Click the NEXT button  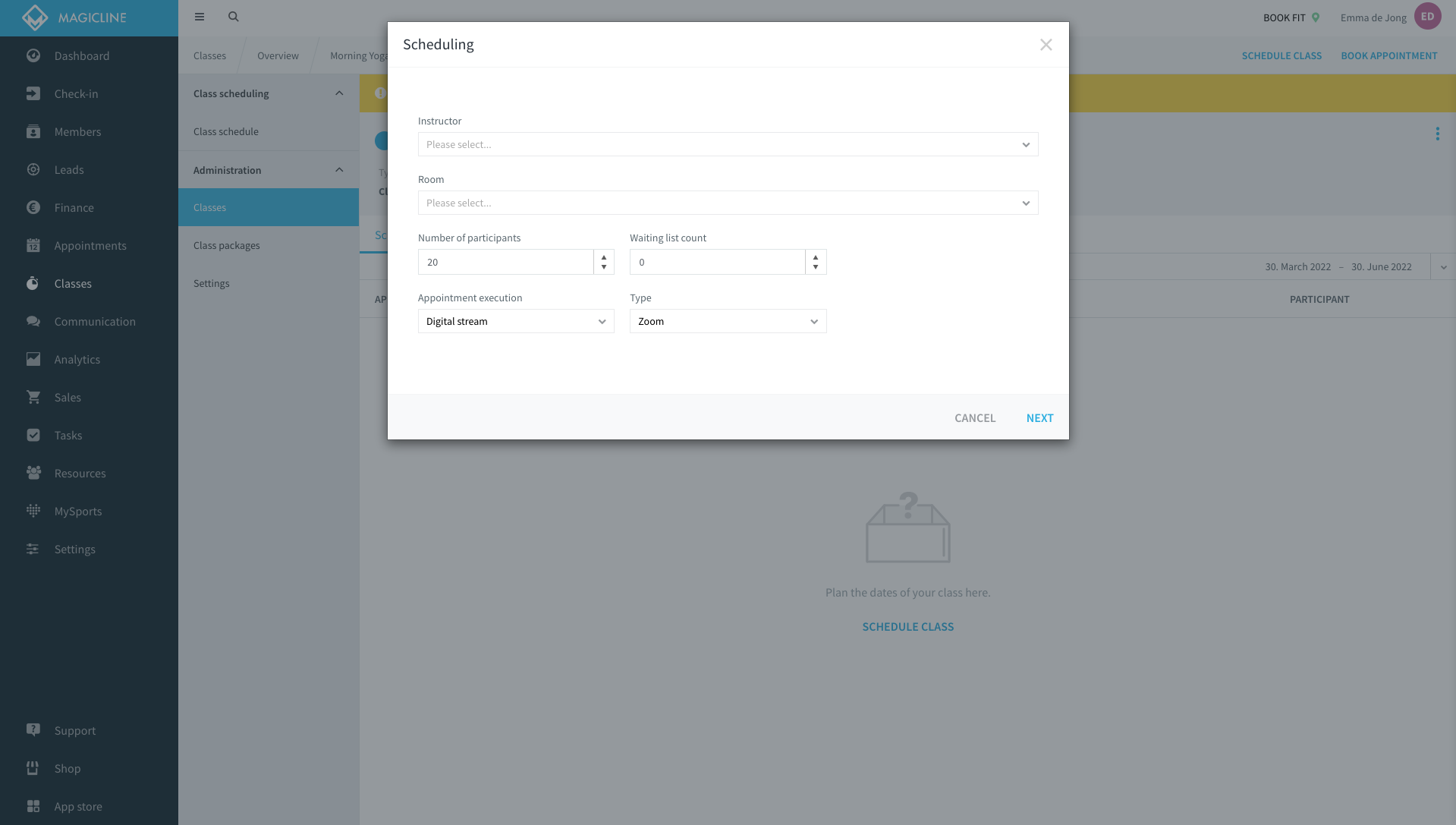[1039, 418]
